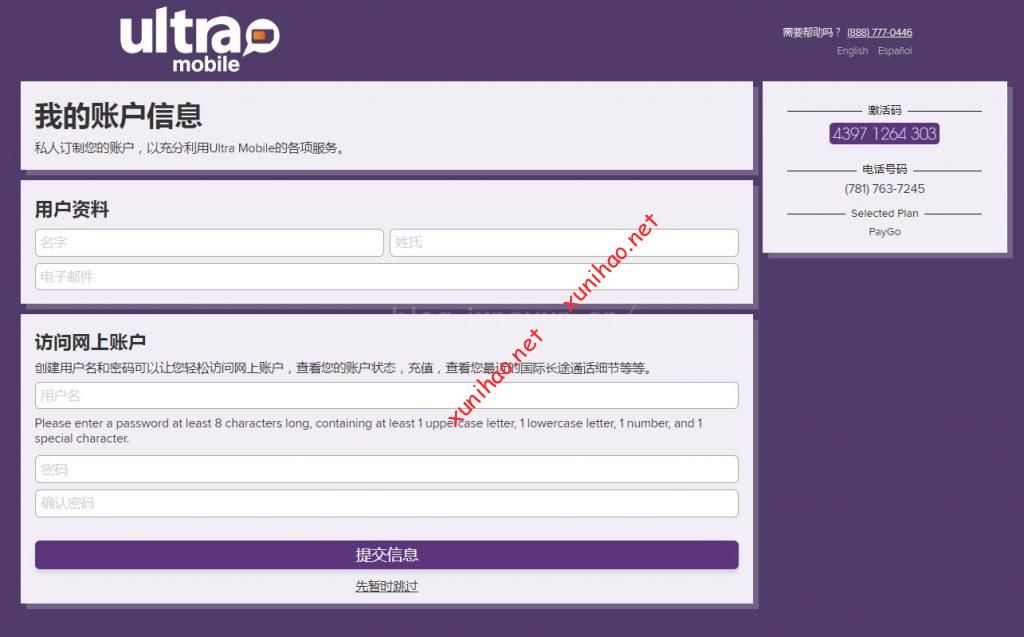Screen dimensions: 1024x637
Task: Click the confirm password field 确认密码
Action: pyautogui.click(x=387, y=503)
